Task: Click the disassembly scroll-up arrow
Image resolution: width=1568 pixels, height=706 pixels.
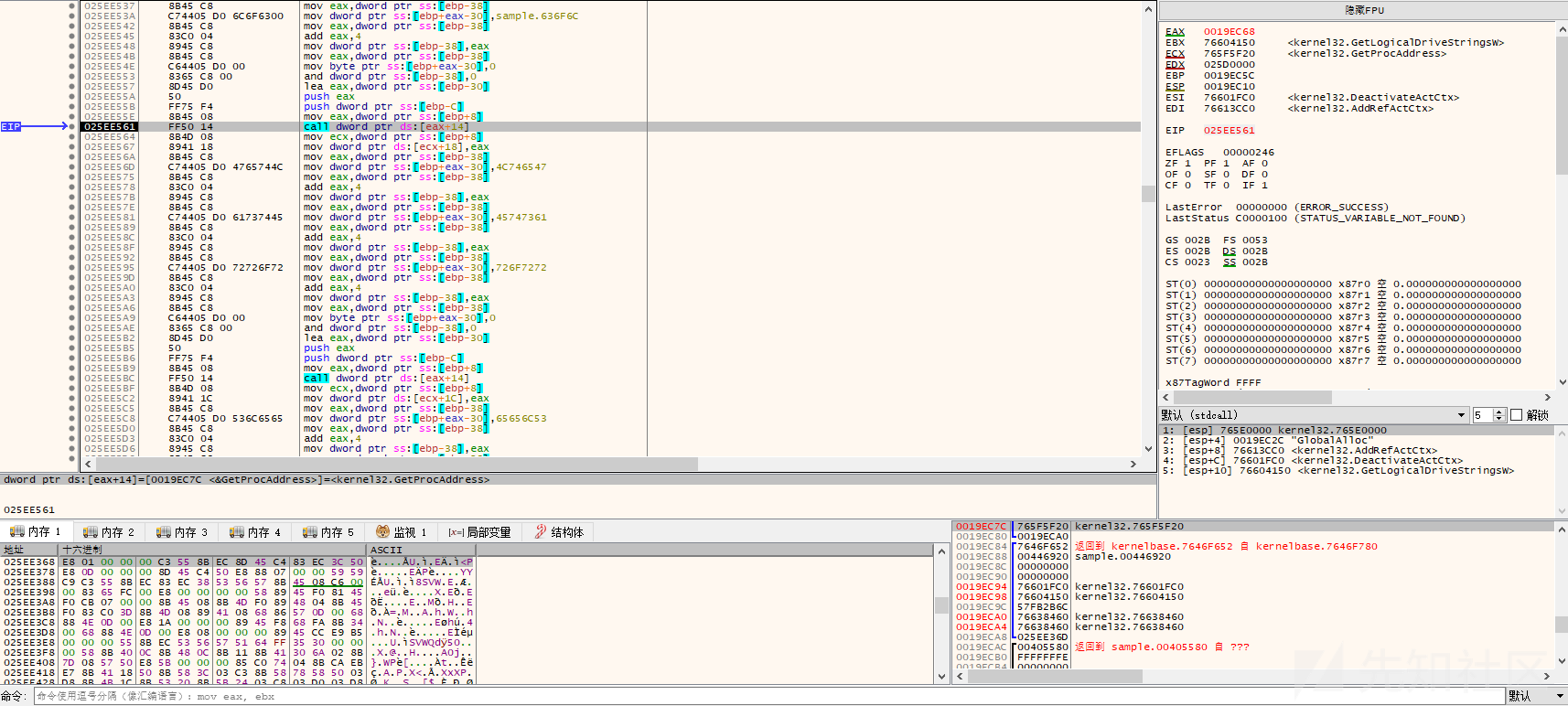Action: tap(1148, 9)
